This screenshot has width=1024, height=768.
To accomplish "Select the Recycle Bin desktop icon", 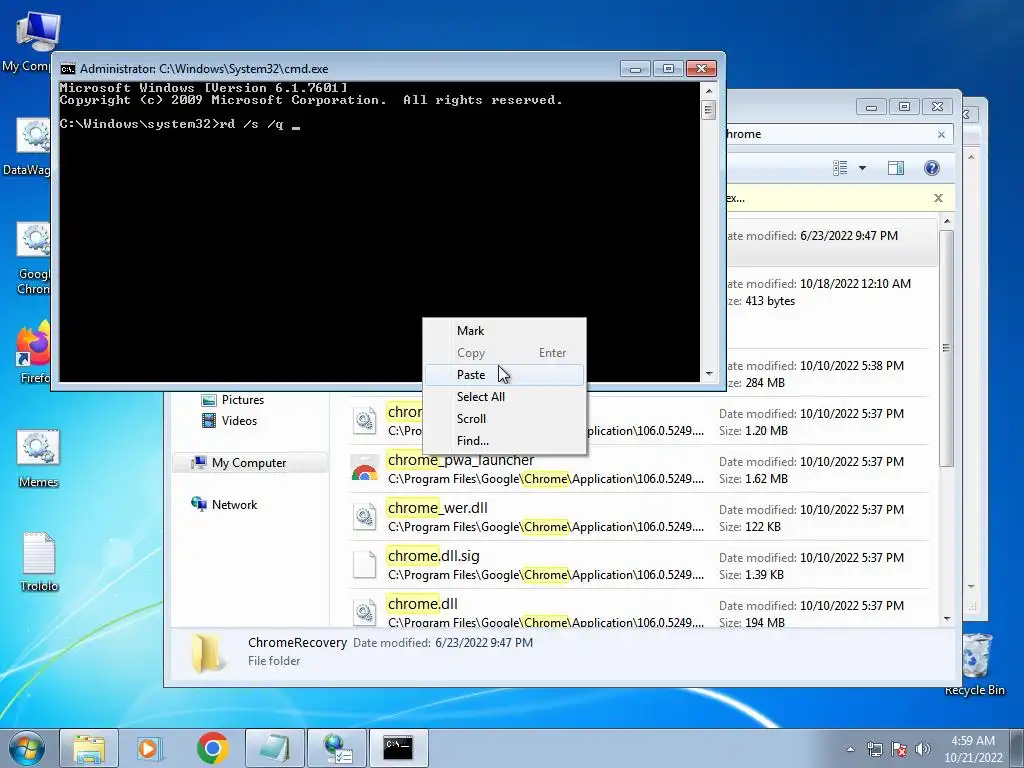I will 975,665.
